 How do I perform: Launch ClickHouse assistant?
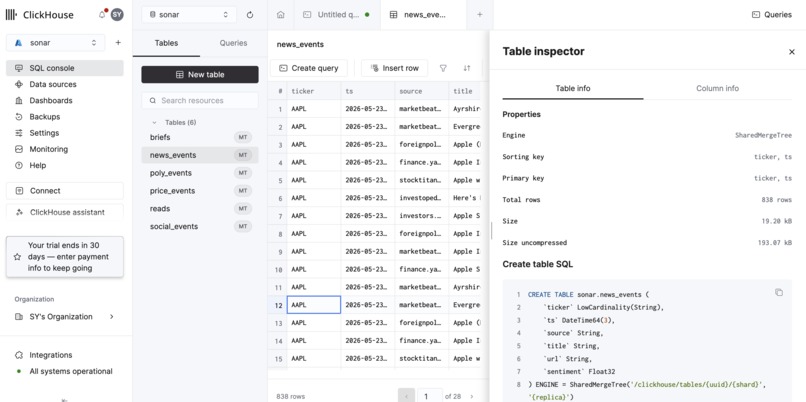coord(65,212)
